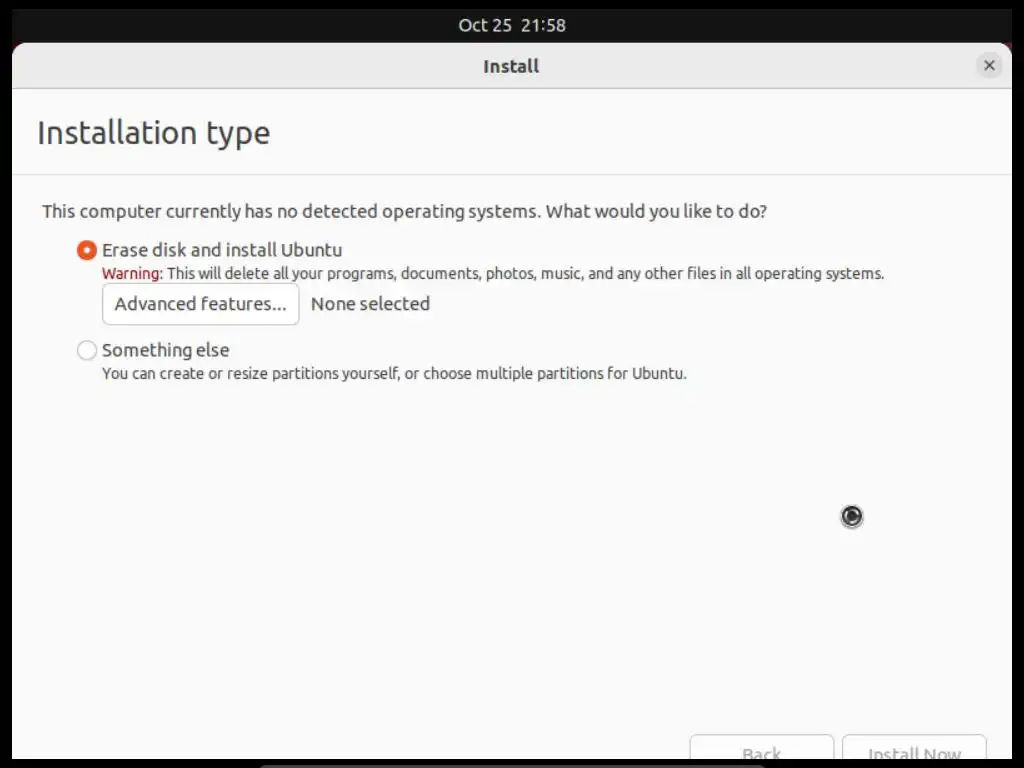
Task: Open Advanced features dialog
Action: 200,304
